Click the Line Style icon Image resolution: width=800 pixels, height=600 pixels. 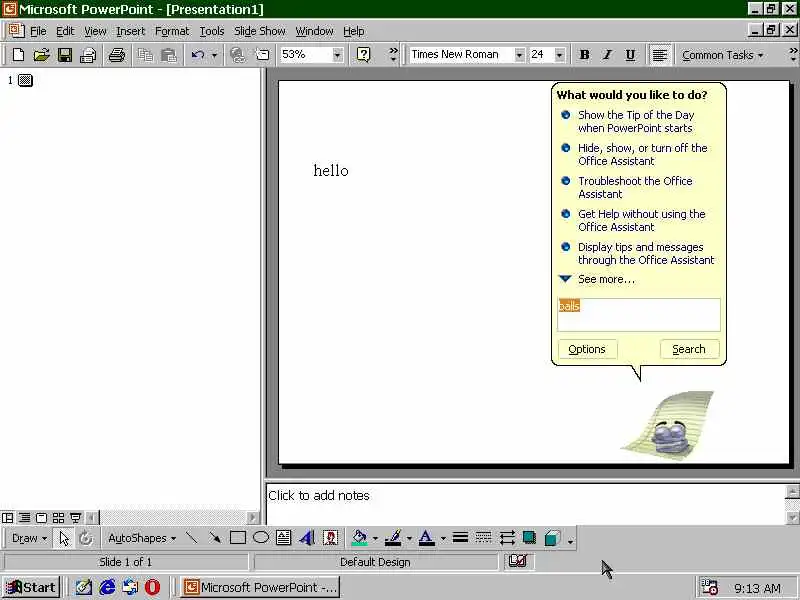pos(460,537)
